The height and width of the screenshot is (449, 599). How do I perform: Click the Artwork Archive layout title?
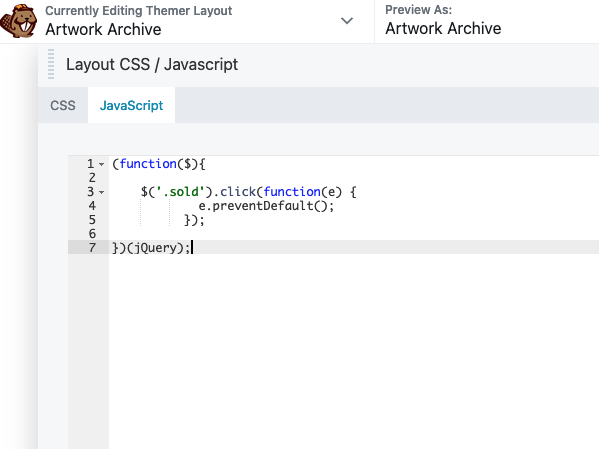tap(103, 29)
